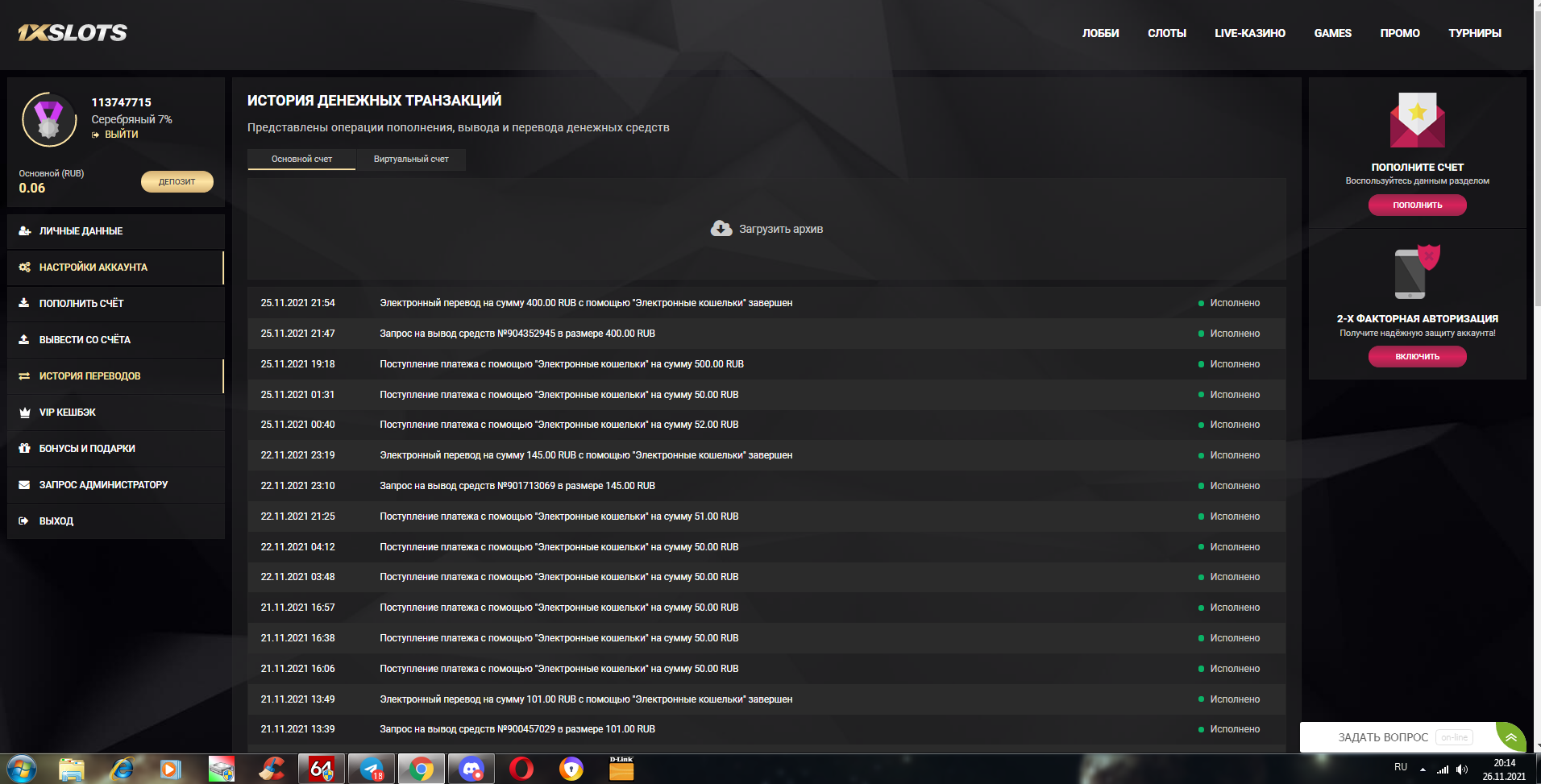The width and height of the screenshot is (1541, 784).
Task: Click Исполнено status for 25.11.2021 19:18 row
Action: (1234, 364)
